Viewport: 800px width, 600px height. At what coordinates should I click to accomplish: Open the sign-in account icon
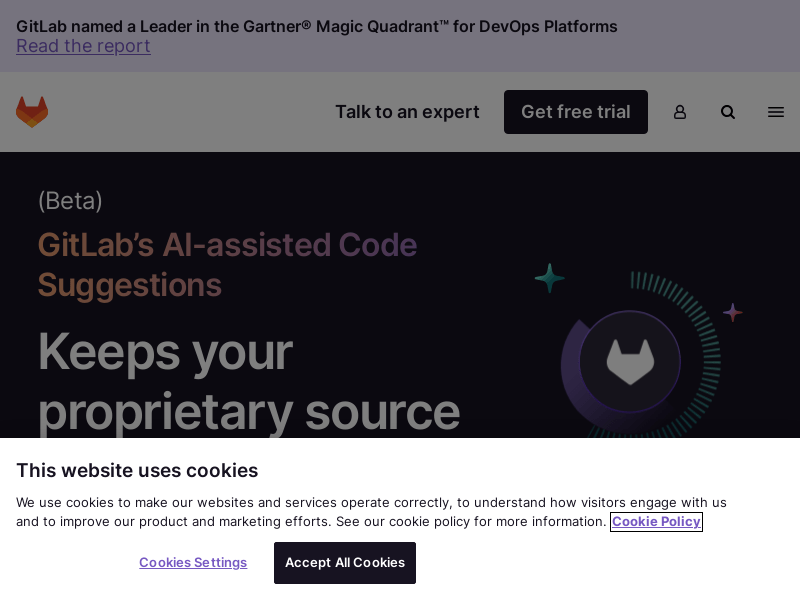pyautogui.click(x=680, y=112)
